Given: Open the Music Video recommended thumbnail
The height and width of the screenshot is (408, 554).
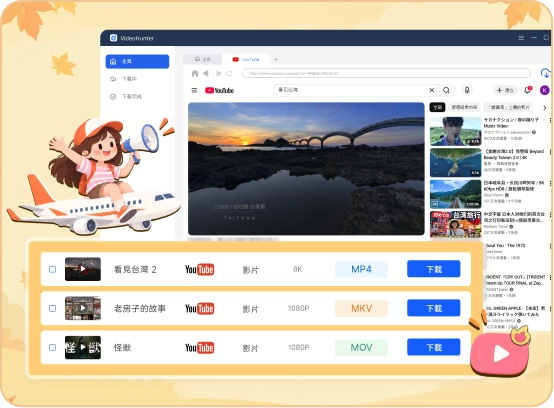Looking at the screenshot, I should pyautogui.click(x=455, y=131).
